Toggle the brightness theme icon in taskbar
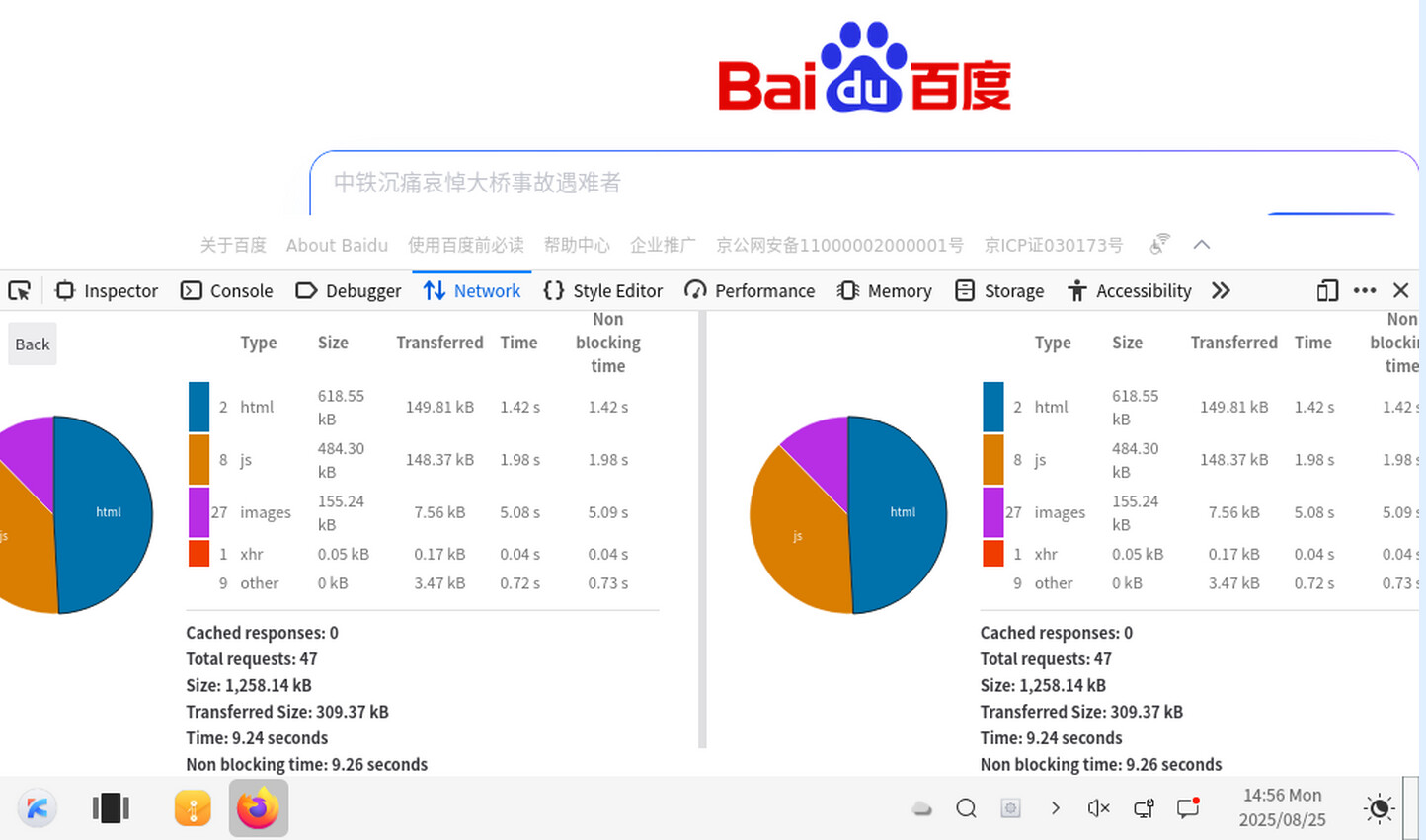 pos(1379,808)
